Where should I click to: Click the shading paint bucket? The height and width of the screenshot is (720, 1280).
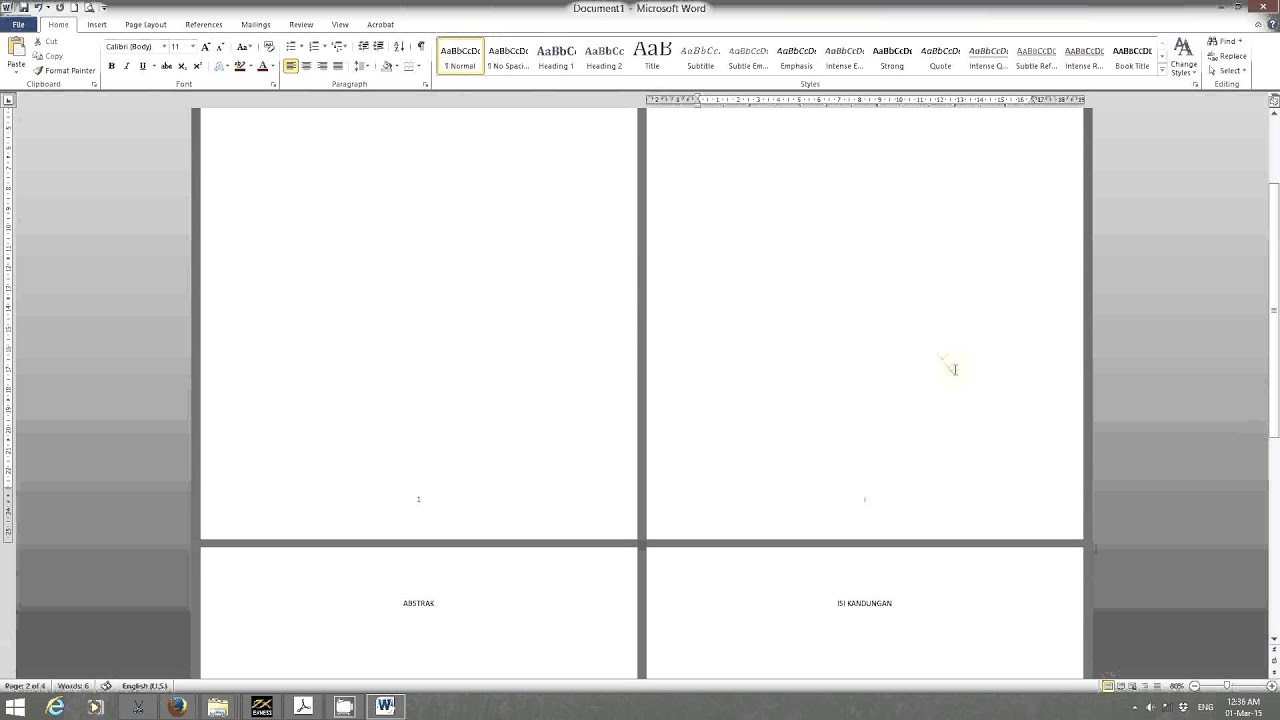point(386,66)
